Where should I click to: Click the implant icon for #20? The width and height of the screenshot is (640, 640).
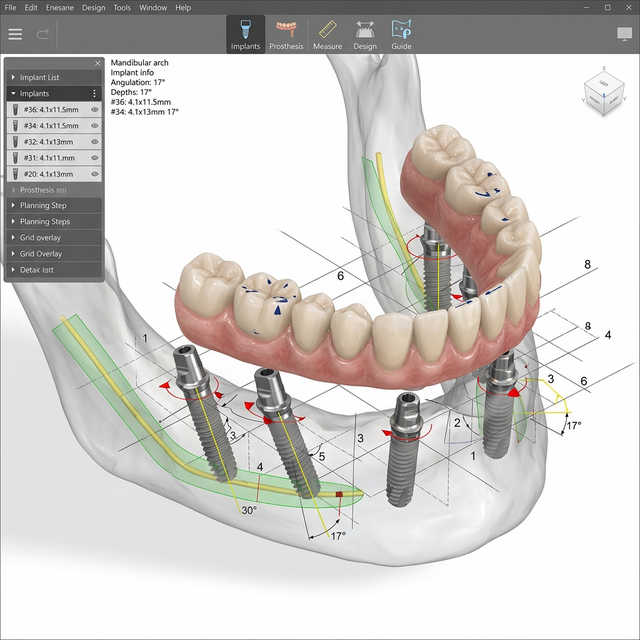click(x=16, y=174)
